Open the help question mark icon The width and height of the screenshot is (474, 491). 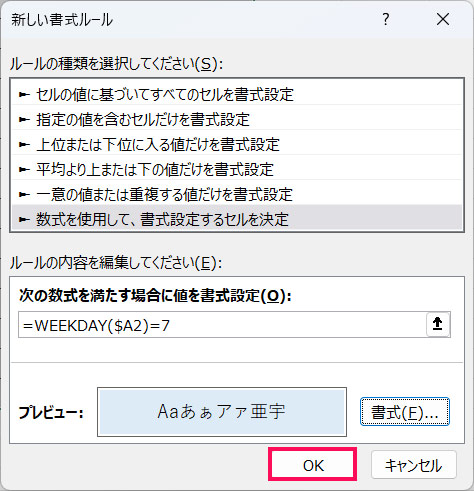386,20
